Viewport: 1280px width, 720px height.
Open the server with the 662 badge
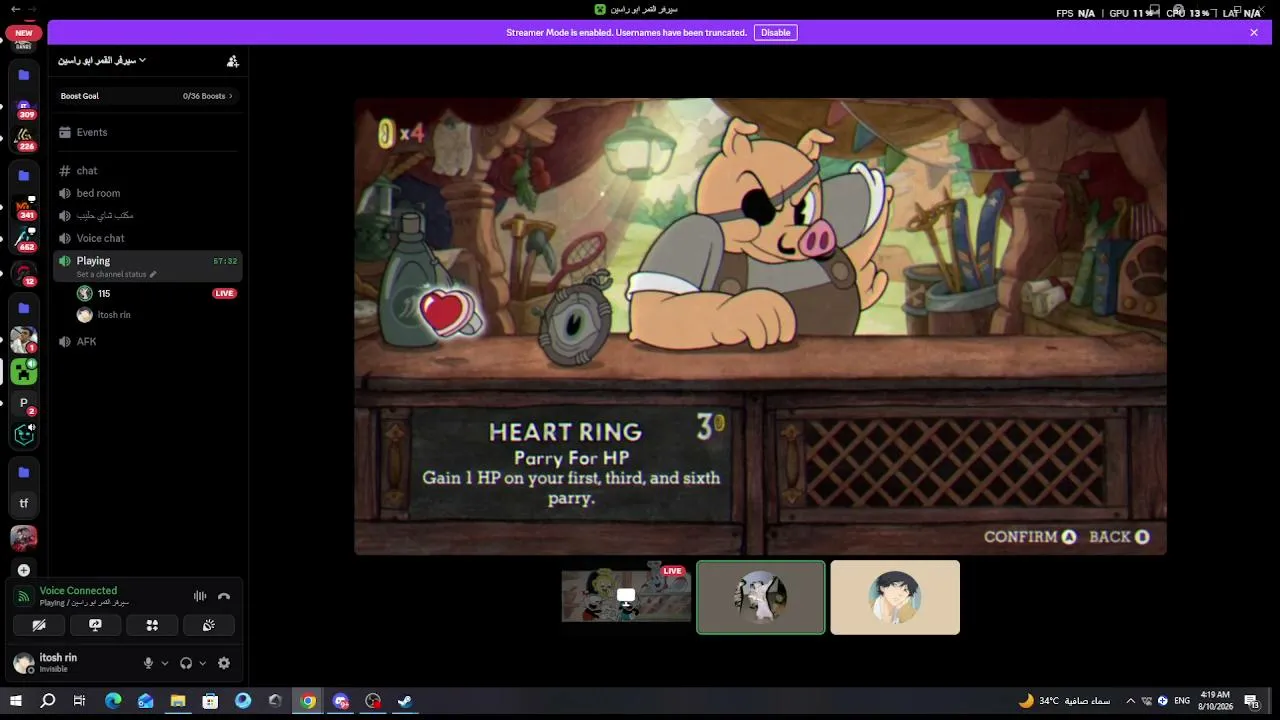pyautogui.click(x=24, y=240)
